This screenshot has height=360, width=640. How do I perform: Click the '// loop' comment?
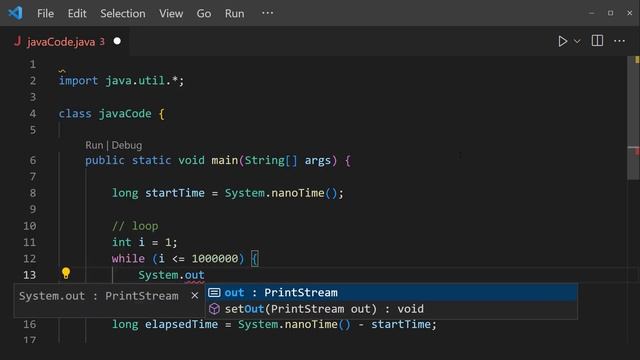click(135, 226)
